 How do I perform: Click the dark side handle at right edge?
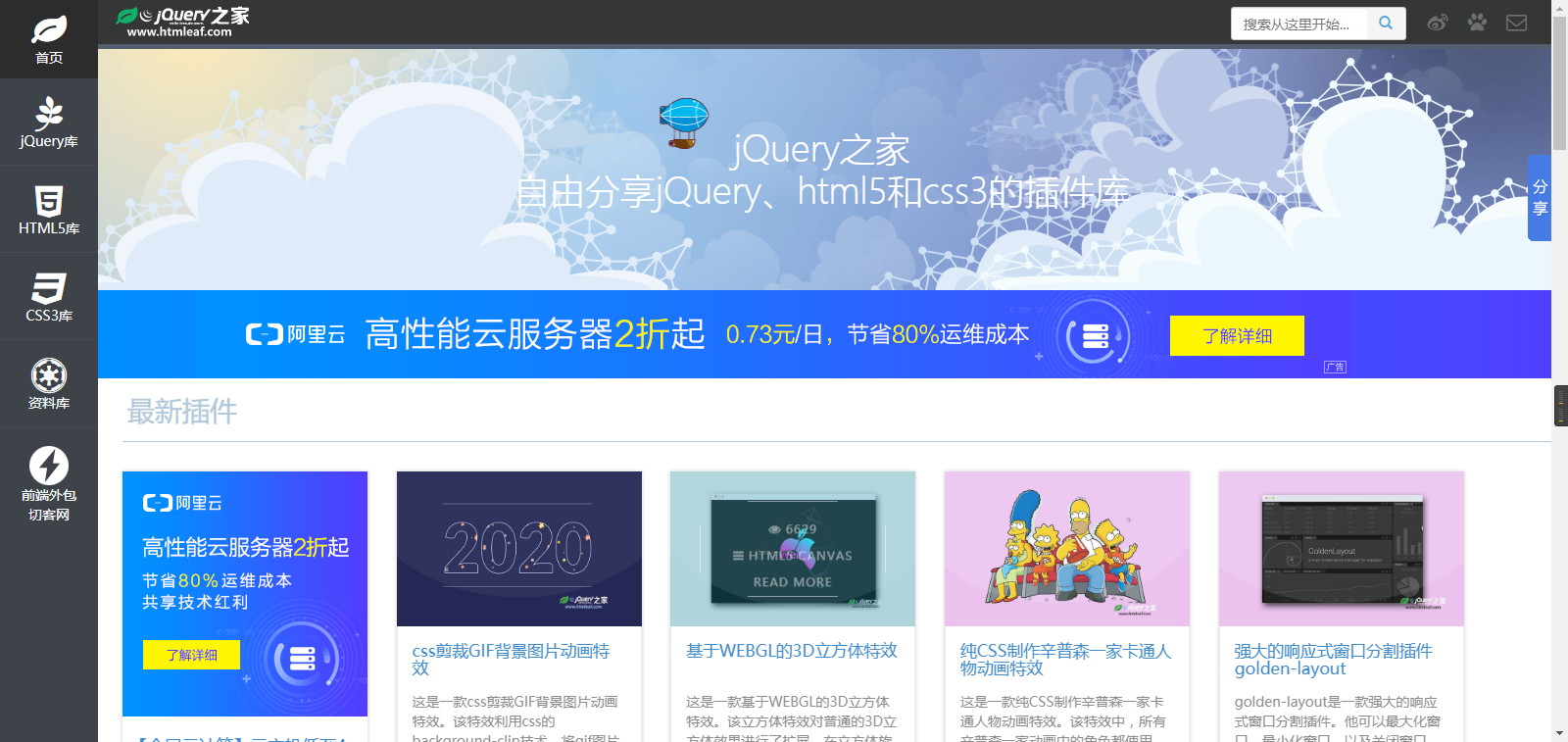[x=1561, y=406]
